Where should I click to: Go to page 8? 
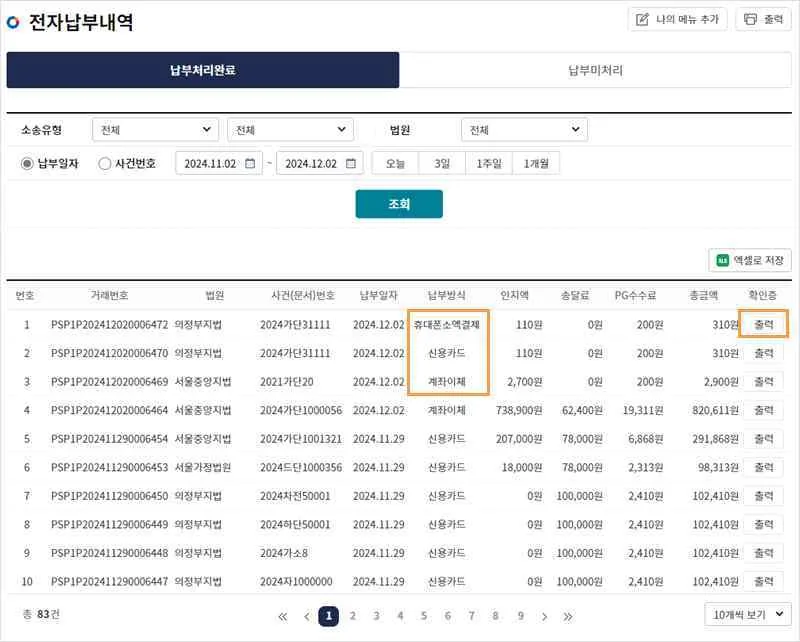pos(495,616)
